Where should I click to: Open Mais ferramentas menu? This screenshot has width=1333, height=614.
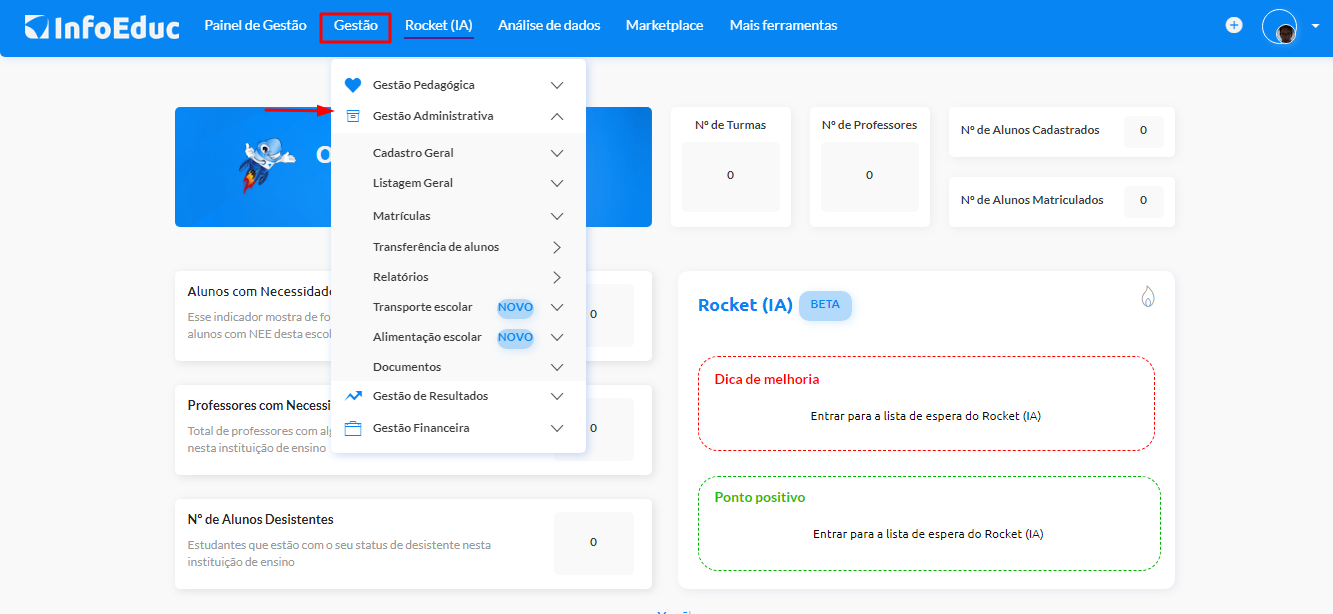[x=783, y=25]
